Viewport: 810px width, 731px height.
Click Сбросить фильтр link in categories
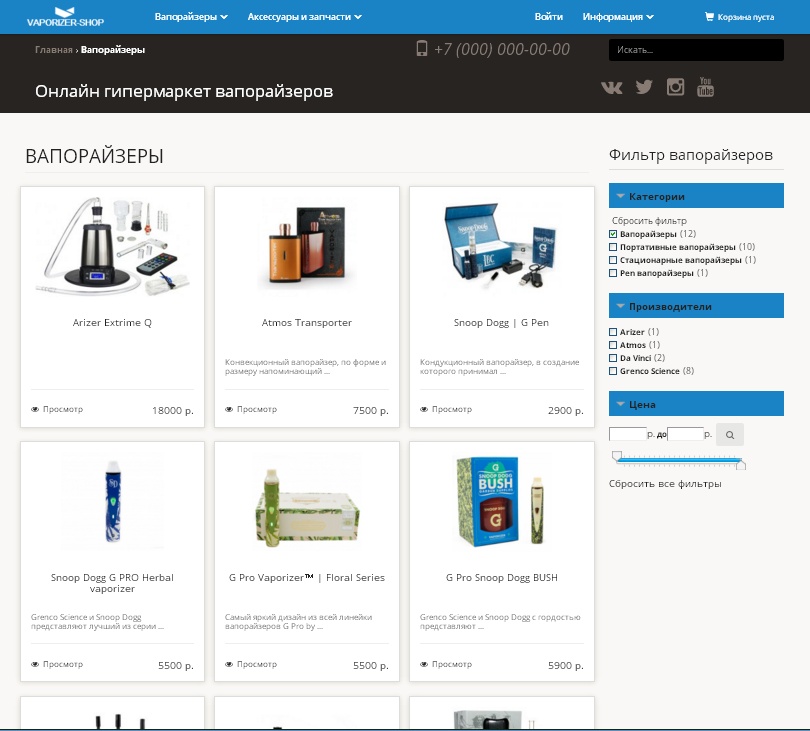pos(649,221)
